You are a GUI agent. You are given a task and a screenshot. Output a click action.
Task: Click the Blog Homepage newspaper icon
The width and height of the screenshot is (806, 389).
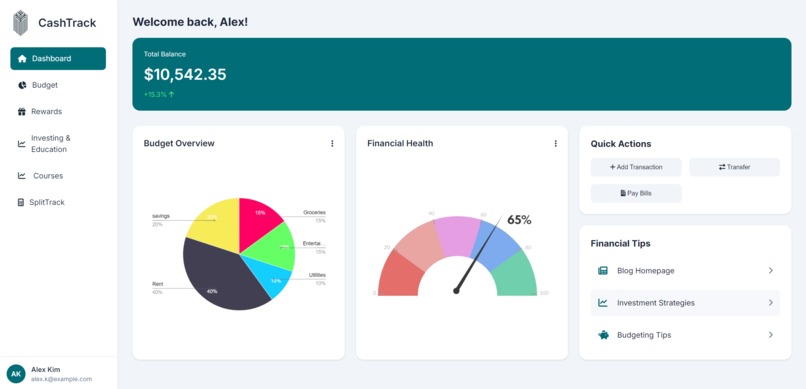(603, 271)
